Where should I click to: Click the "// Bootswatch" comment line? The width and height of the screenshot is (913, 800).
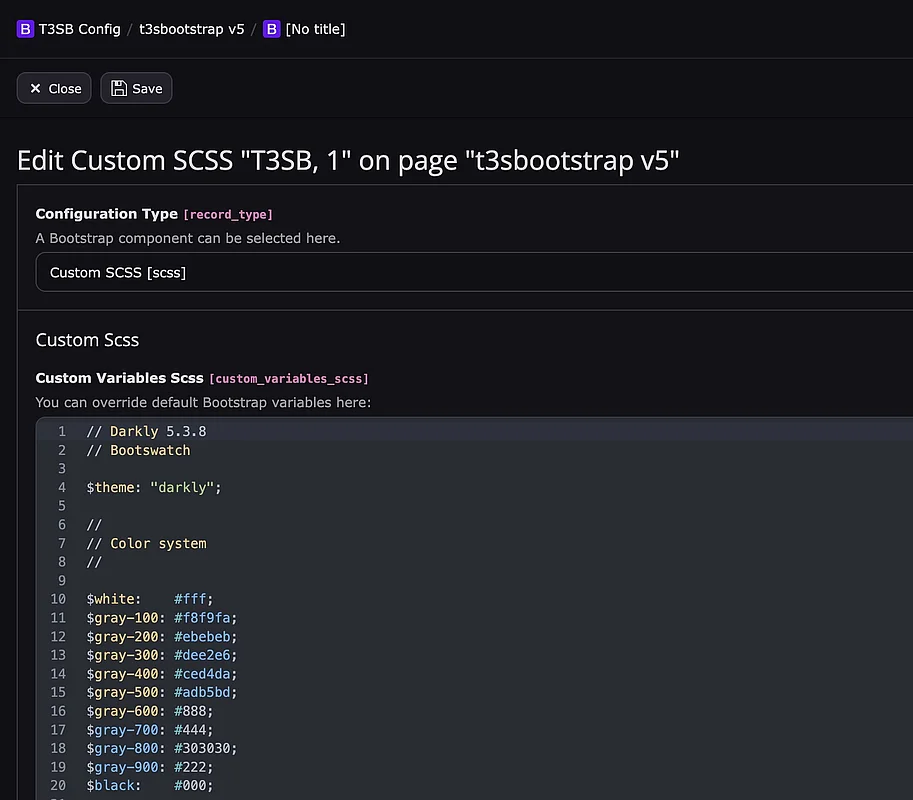point(138,450)
